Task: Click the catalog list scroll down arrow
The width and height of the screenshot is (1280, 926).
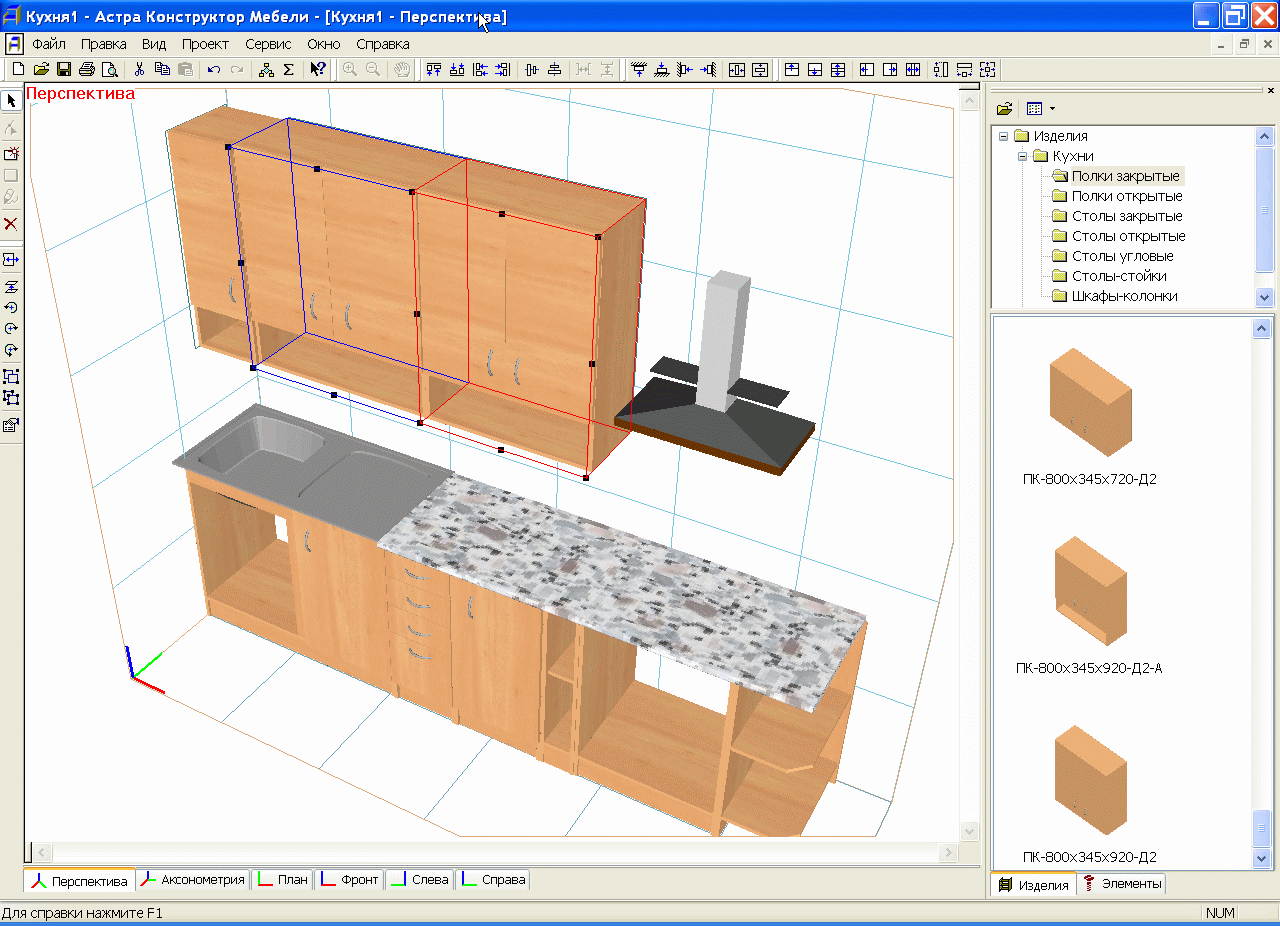Action: pos(1262,858)
